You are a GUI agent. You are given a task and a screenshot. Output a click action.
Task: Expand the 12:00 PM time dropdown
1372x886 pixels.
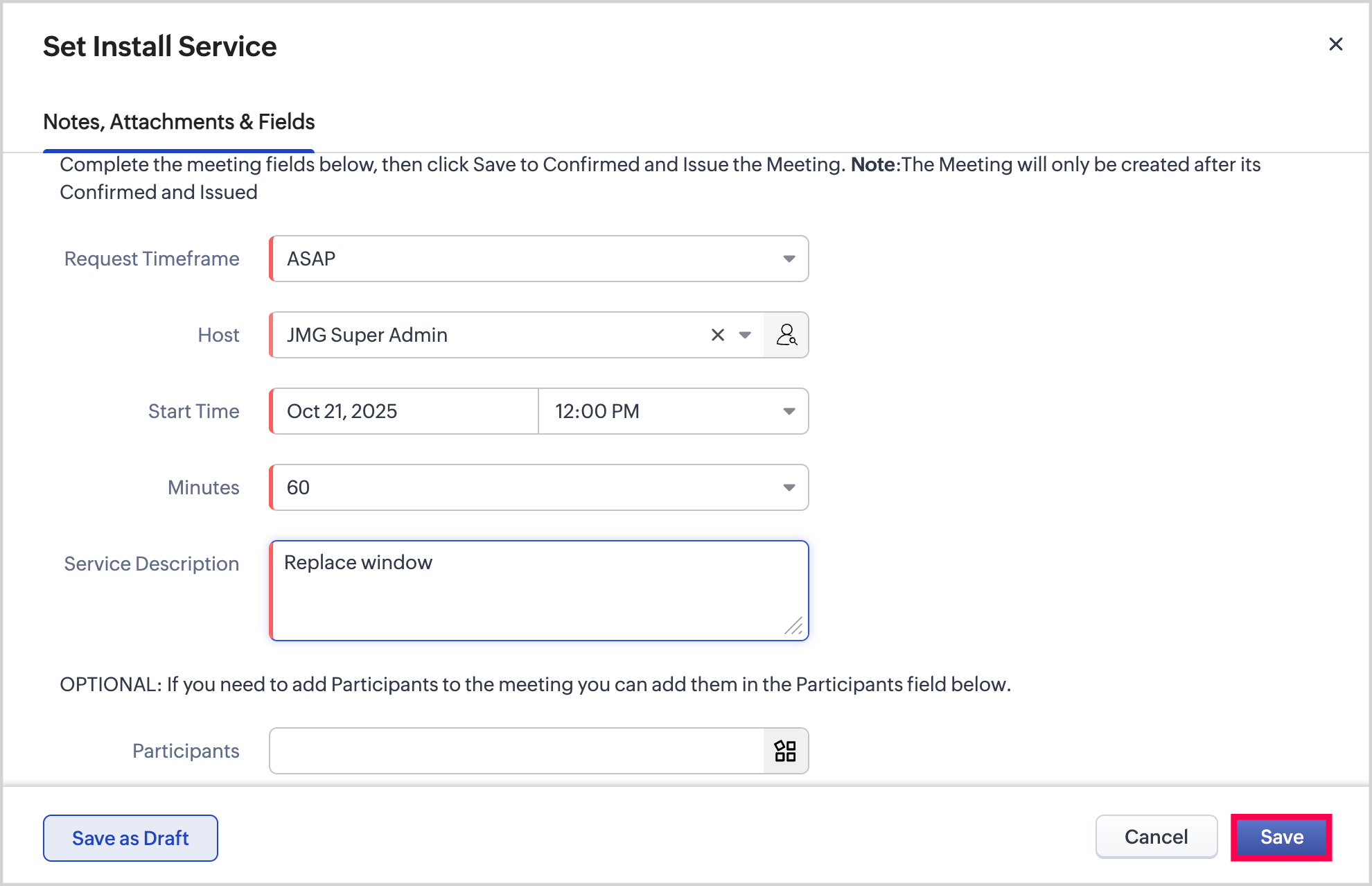pos(789,411)
